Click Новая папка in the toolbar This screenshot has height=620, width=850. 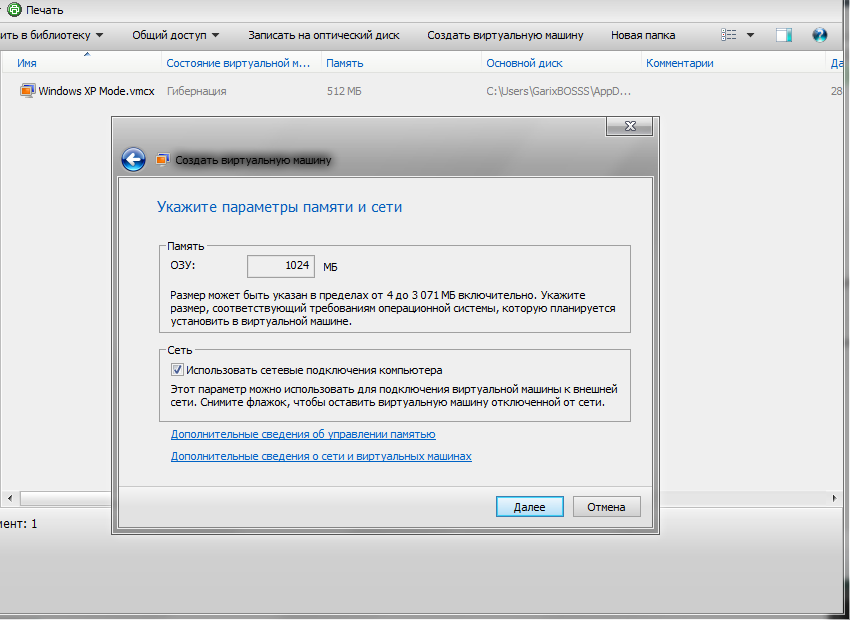click(643, 35)
